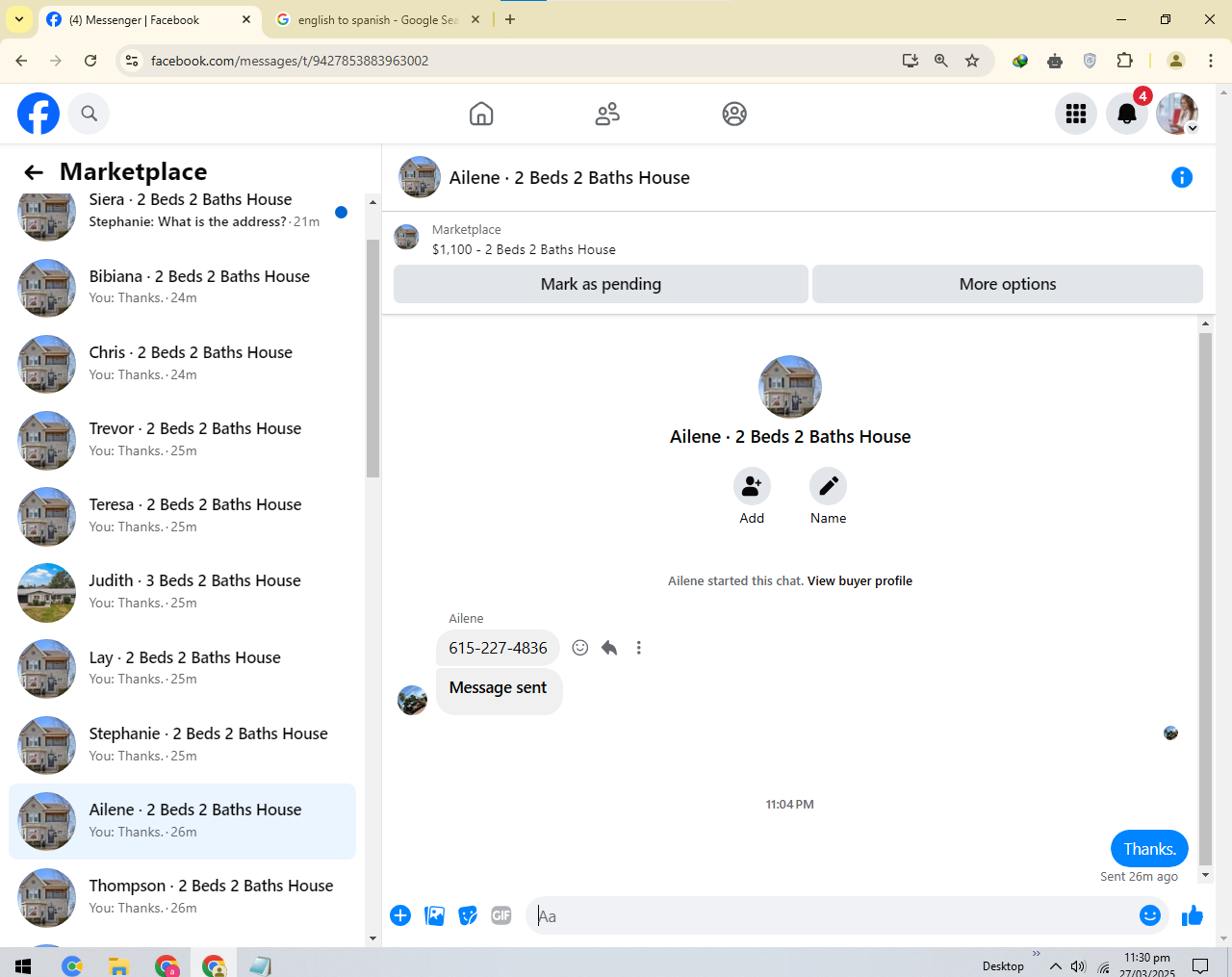Screen dimensions: 1232x977
Task: Click the taskbar clock showing 11:30 pm
Action: coord(1147,965)
